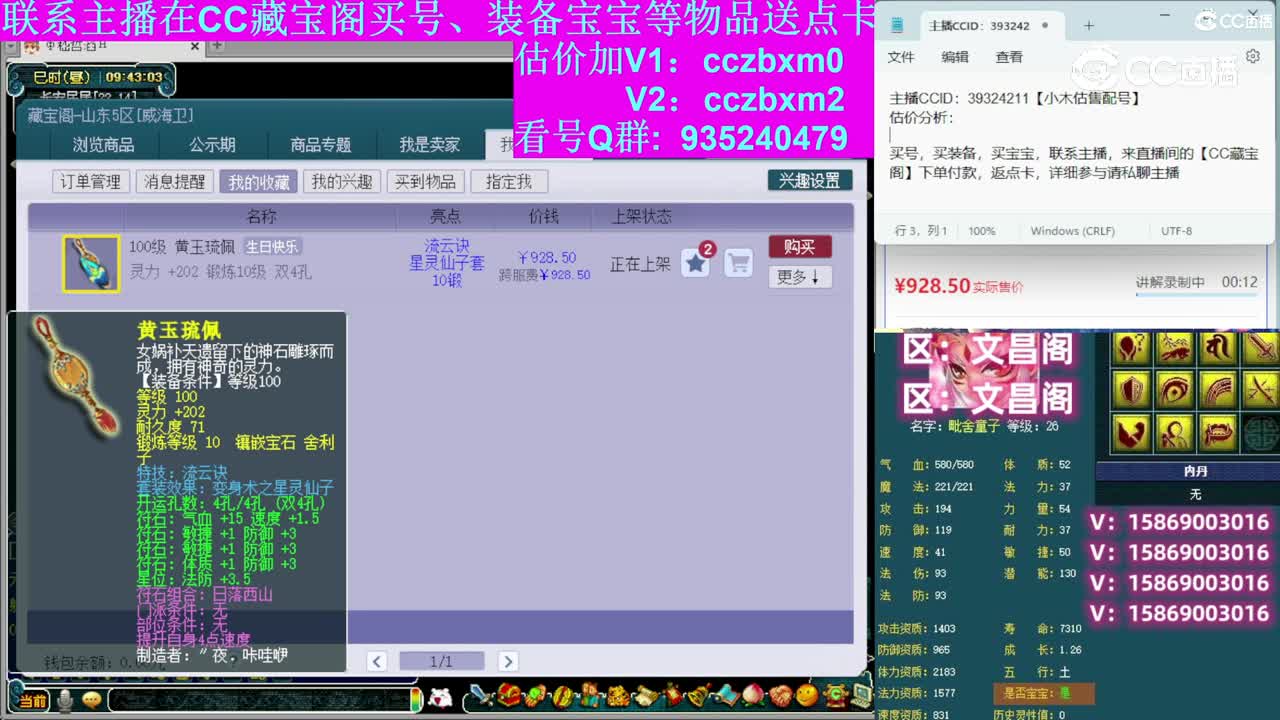Toggle the star favorite icon for 黄玉琉佩

pyautogui.click(x=696, y=264)
